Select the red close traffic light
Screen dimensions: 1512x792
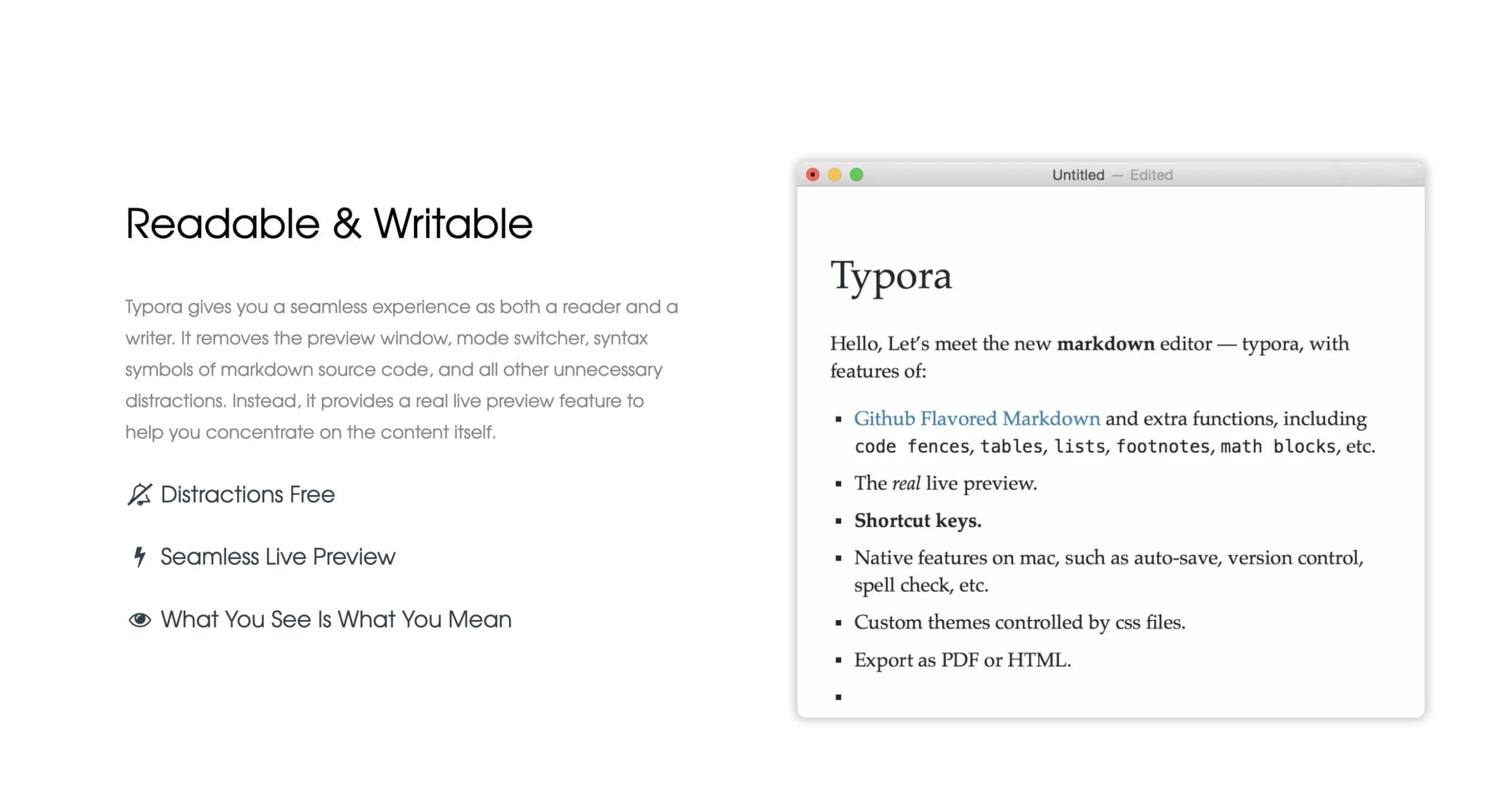pyautogui.click(x=813, y=175)
